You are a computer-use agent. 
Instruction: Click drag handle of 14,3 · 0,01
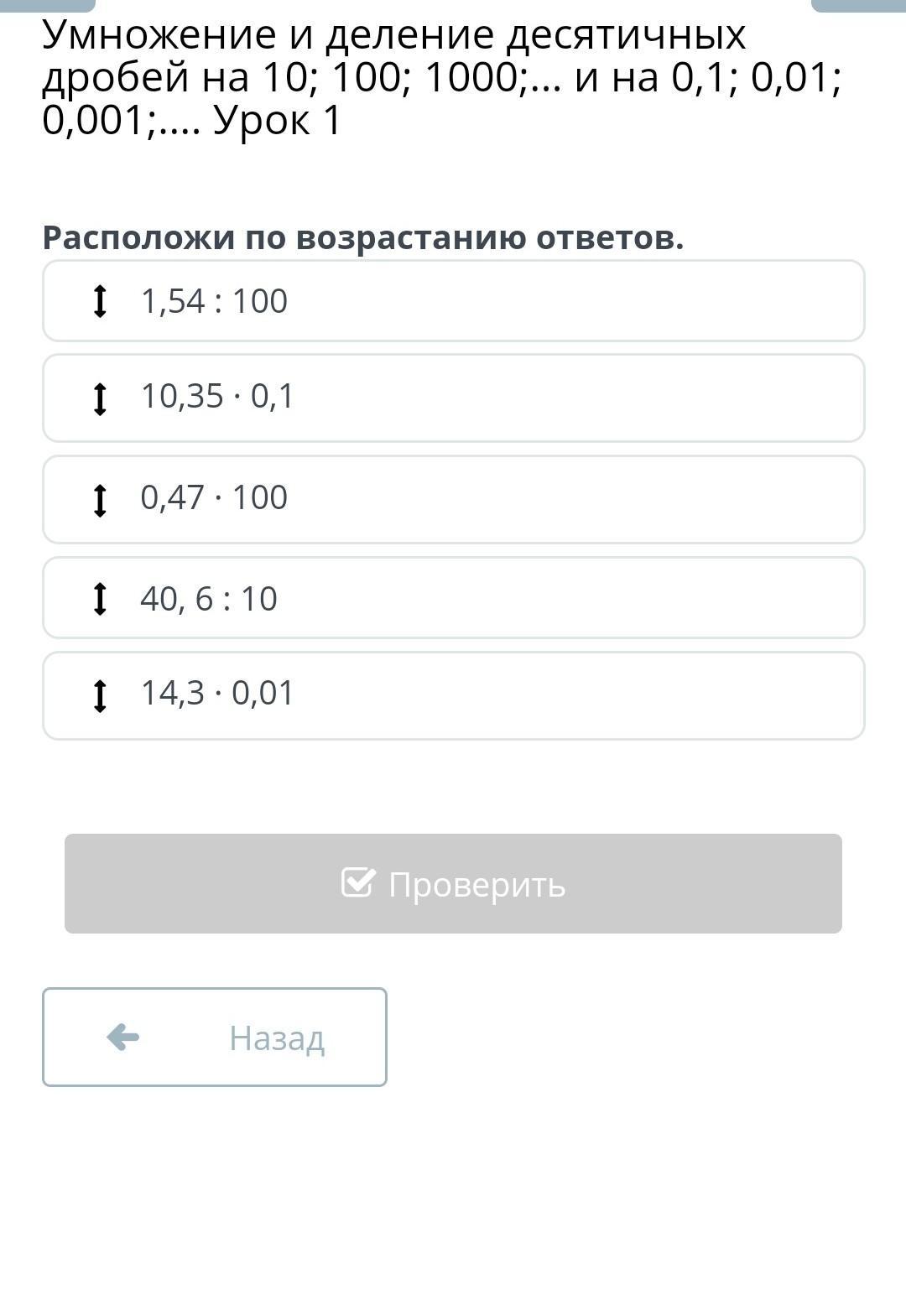(x=100, y=695)
